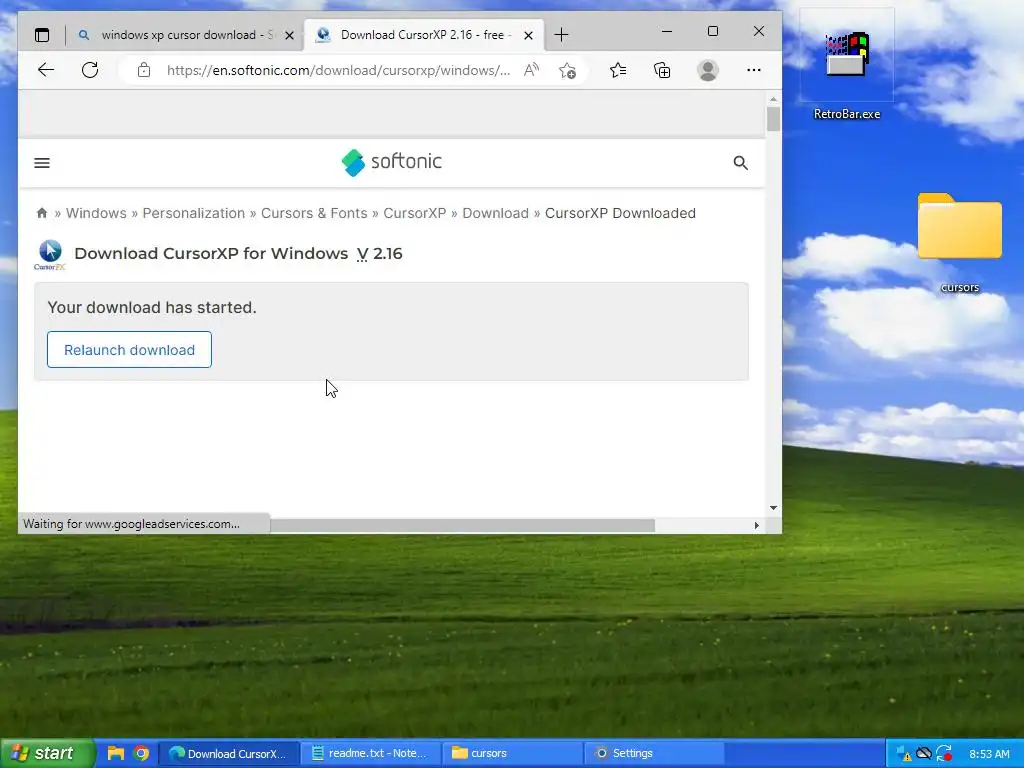
Task: Click the horizontal scrollbar right arrow
Action: pos(757,525)
